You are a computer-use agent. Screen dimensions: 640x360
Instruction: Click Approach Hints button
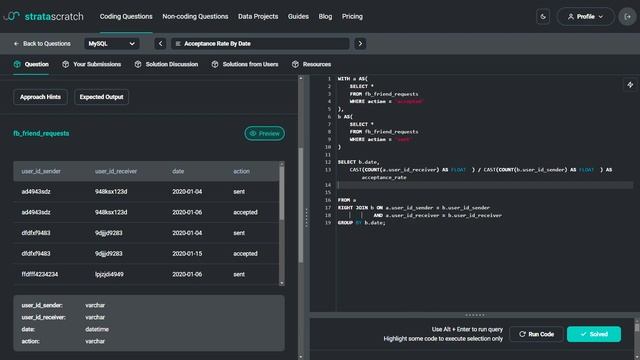40,97
